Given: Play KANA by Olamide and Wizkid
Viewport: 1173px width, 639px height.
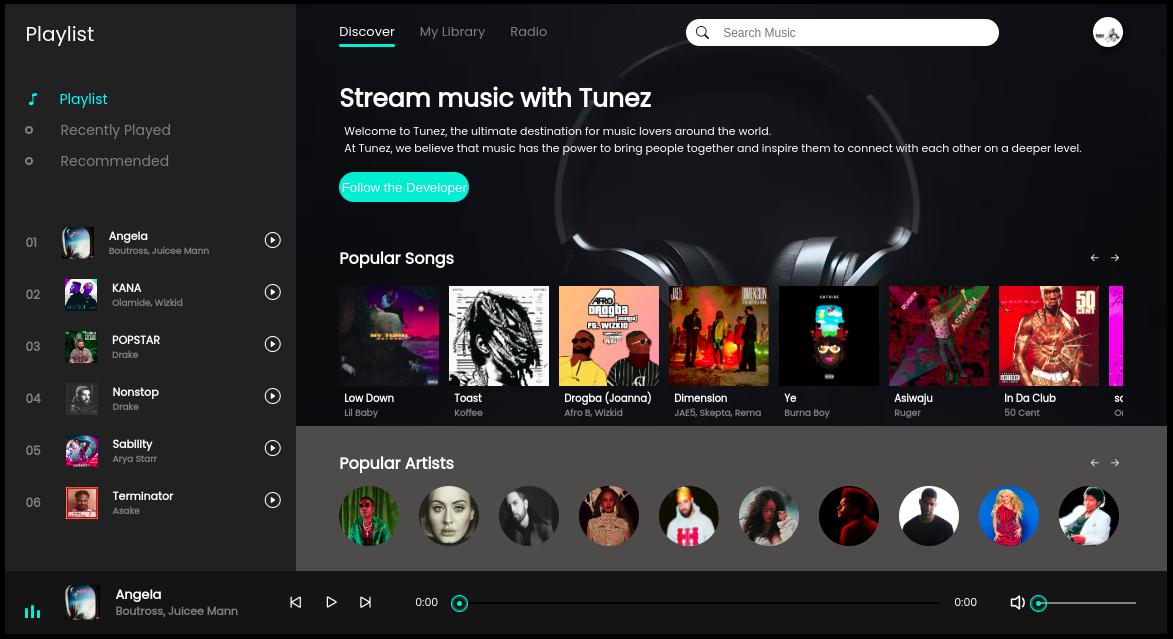Looking at the screenshot, I should (x=272, y=292).
